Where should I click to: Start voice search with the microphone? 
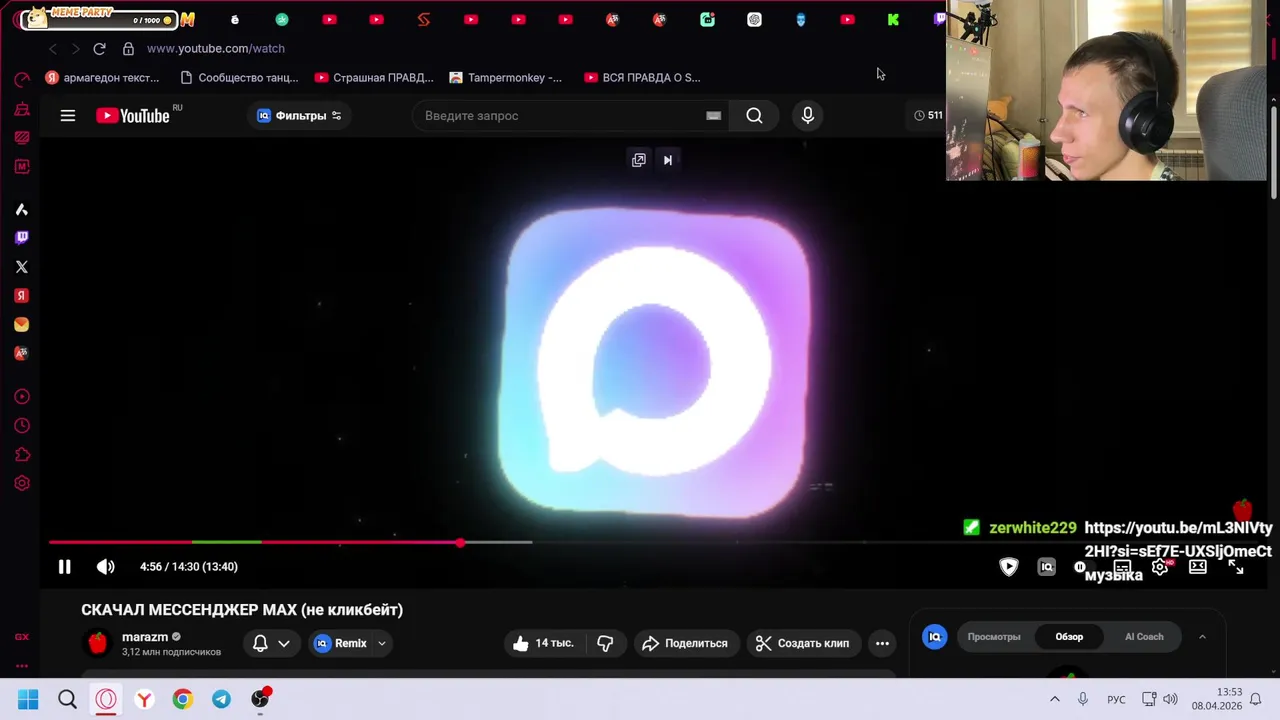point(808,116)
